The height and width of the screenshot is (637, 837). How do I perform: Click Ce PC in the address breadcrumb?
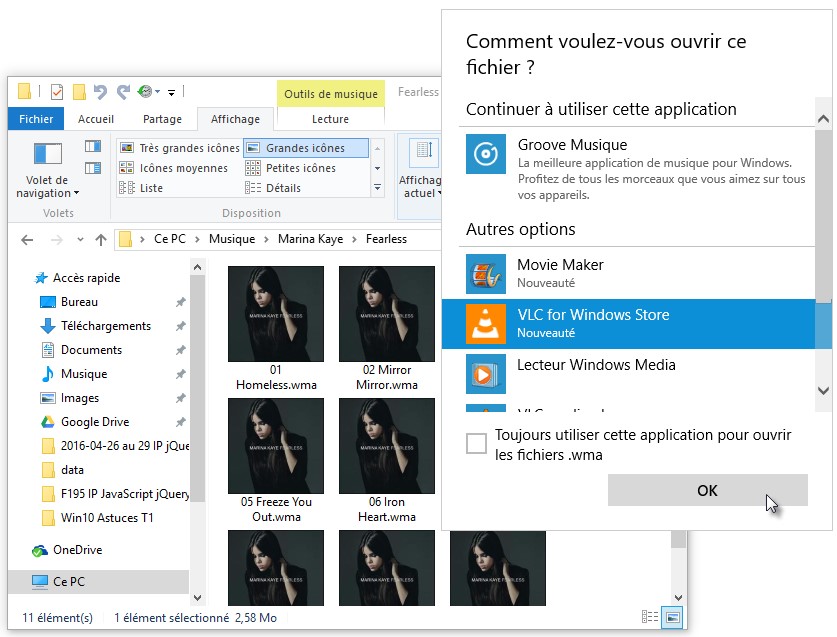click(x=170, y=240)
